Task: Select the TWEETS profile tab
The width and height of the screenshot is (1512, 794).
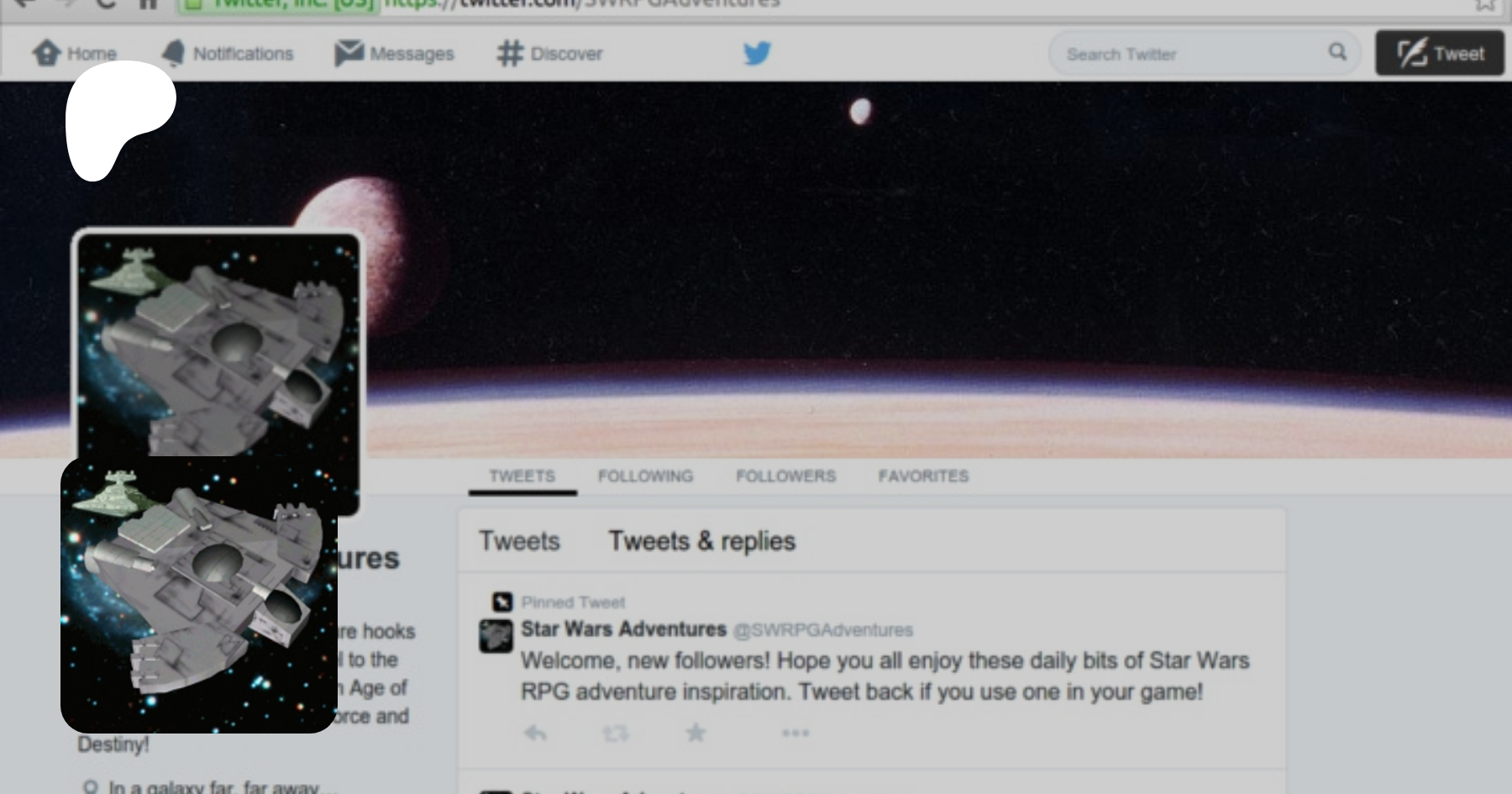Action: [522, 476]
